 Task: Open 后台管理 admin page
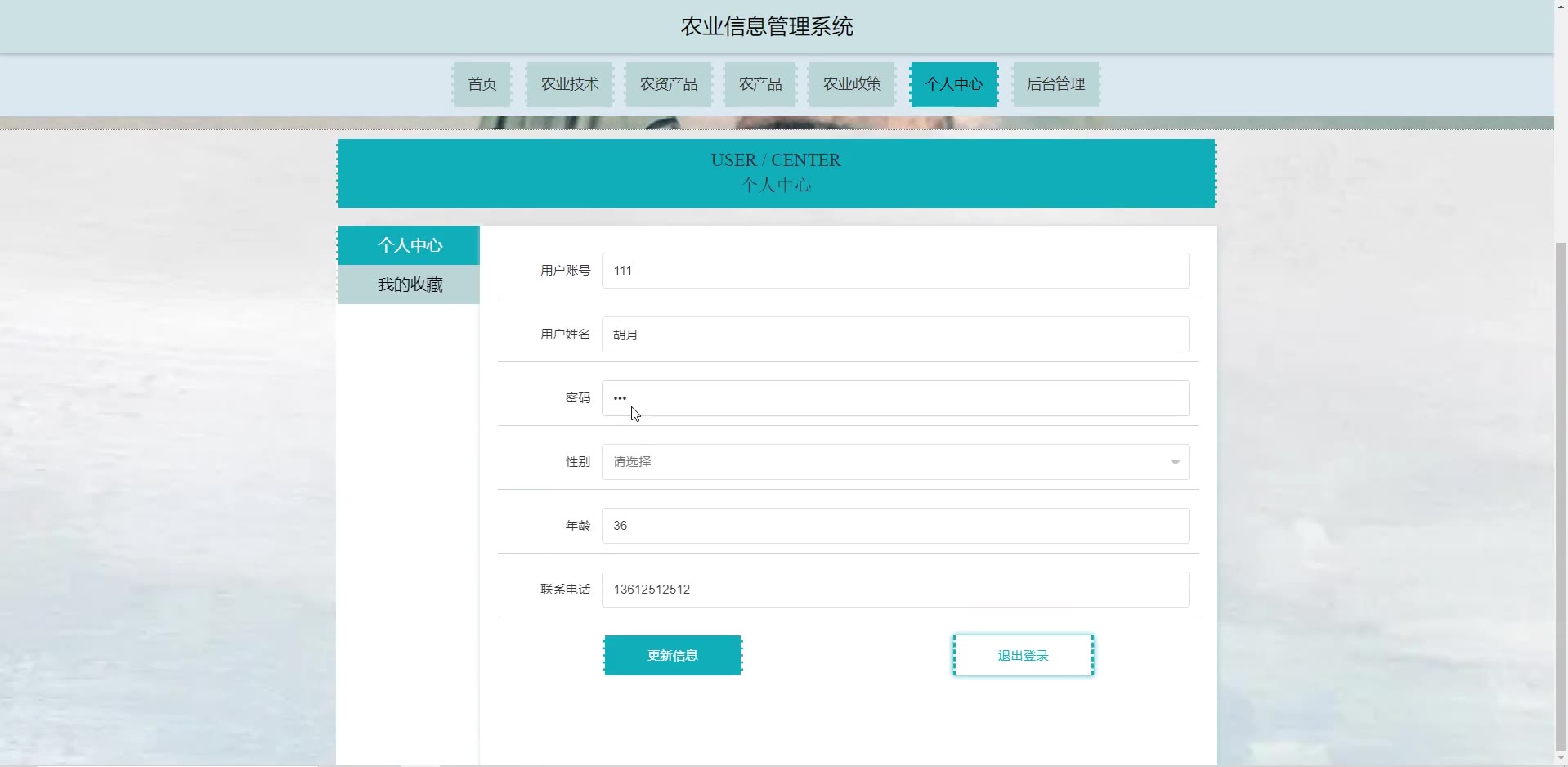(x=1055, y=84)
